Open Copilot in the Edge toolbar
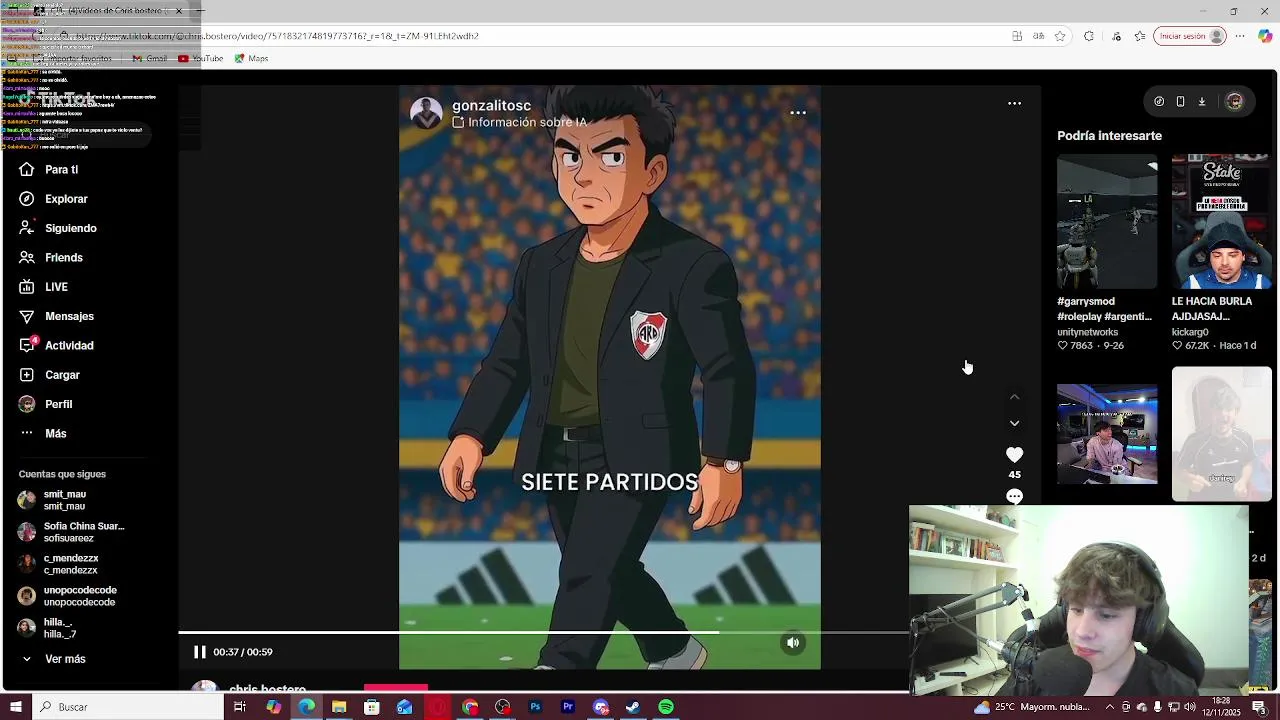The image size is (1280, 720). pyautogui.click(x=1265, y=36)
